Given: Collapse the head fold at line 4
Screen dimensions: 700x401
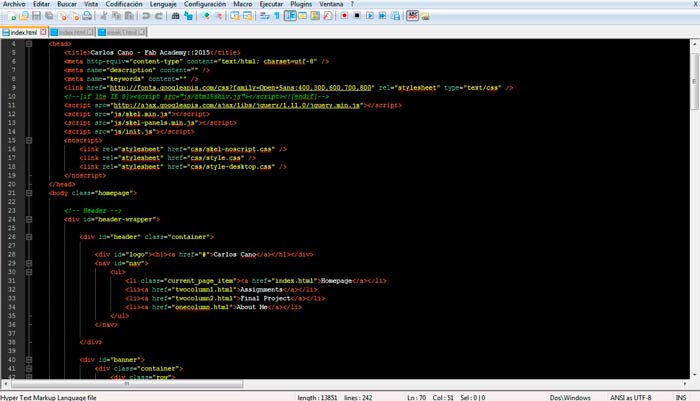Looking at the screenshot, I should tap(29, 44).
